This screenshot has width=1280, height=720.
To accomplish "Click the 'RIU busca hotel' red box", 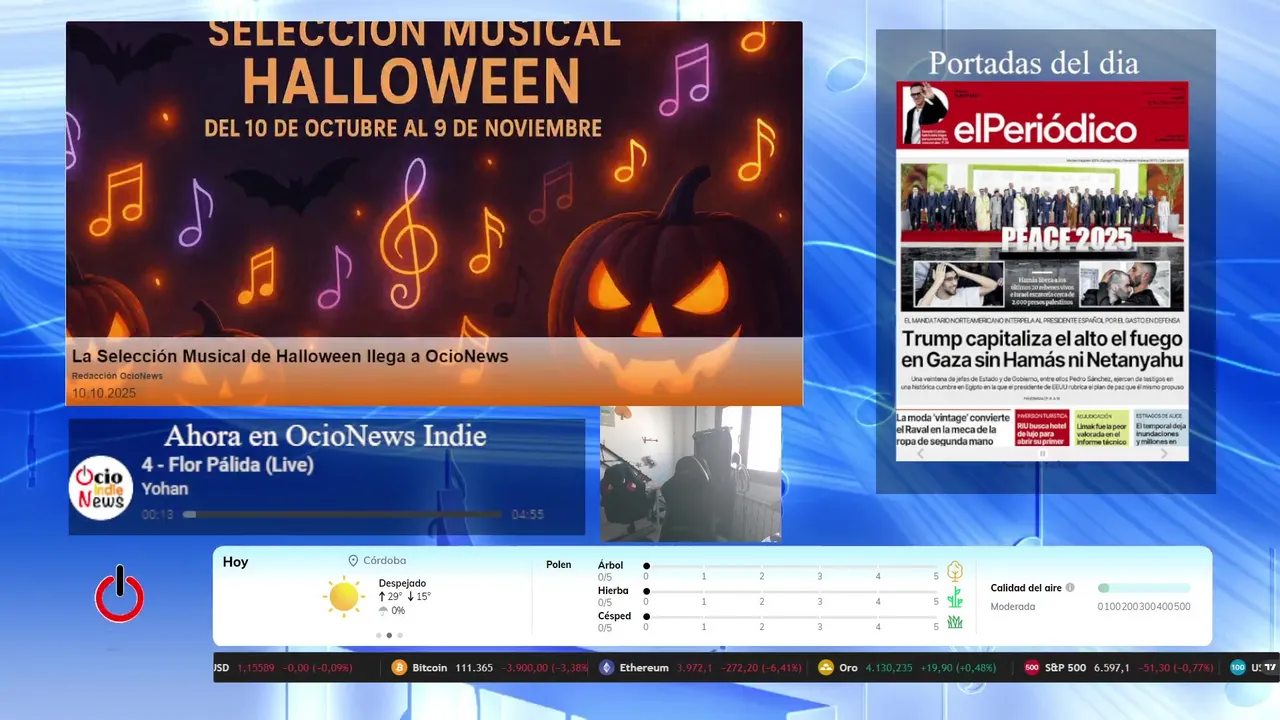I will pos(1042,428).
